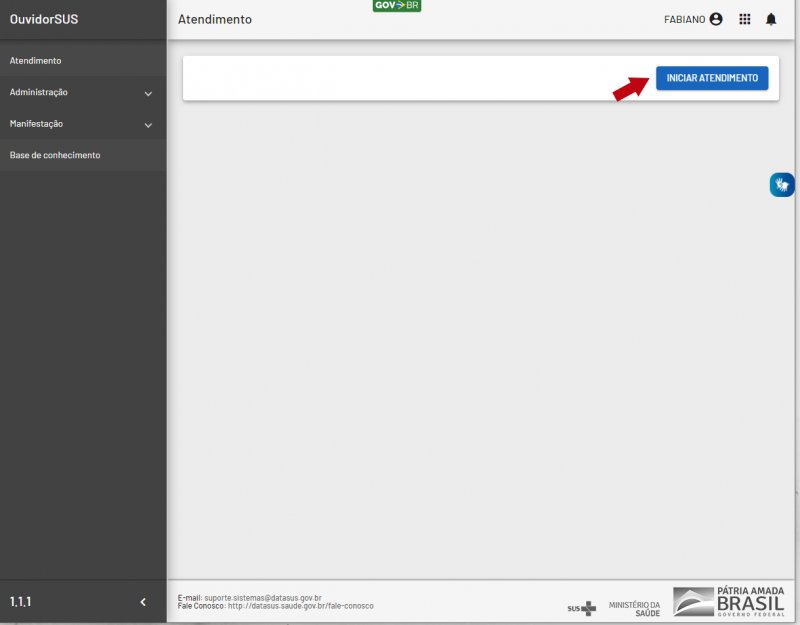
Task: Open the VLibras accessibility widget
Action: (x=782, y=184)
